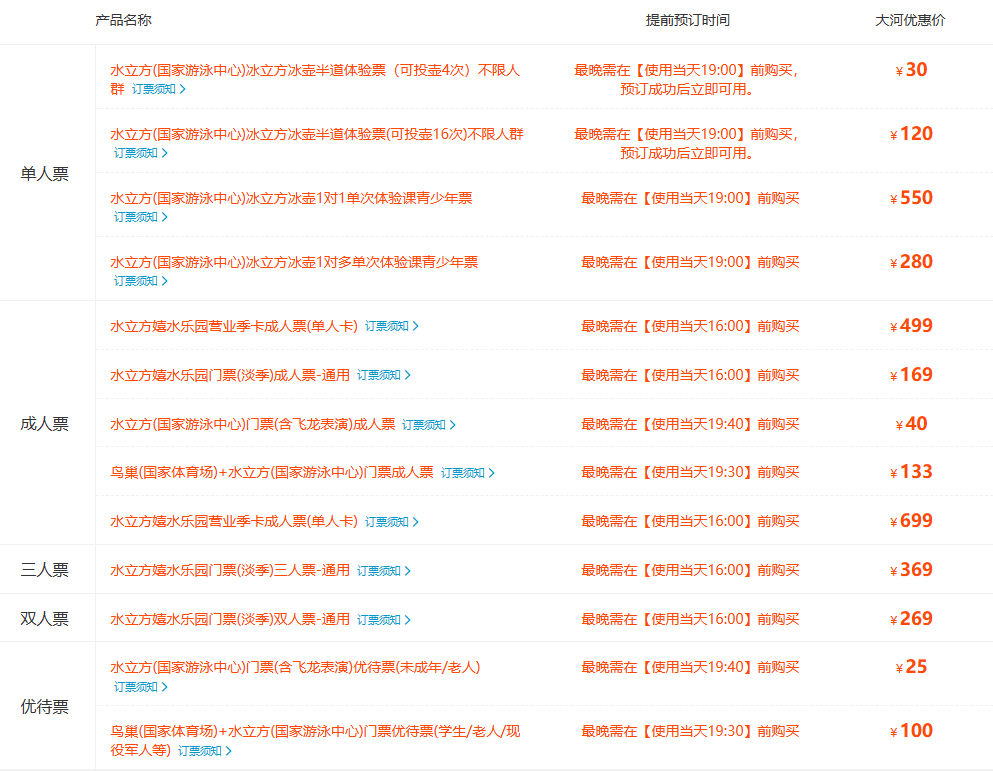Screen dimensions: 993x771
Task: Open the 嬉水乐园门票(淡季)双人票-通用 link
Action: point(230,619)
